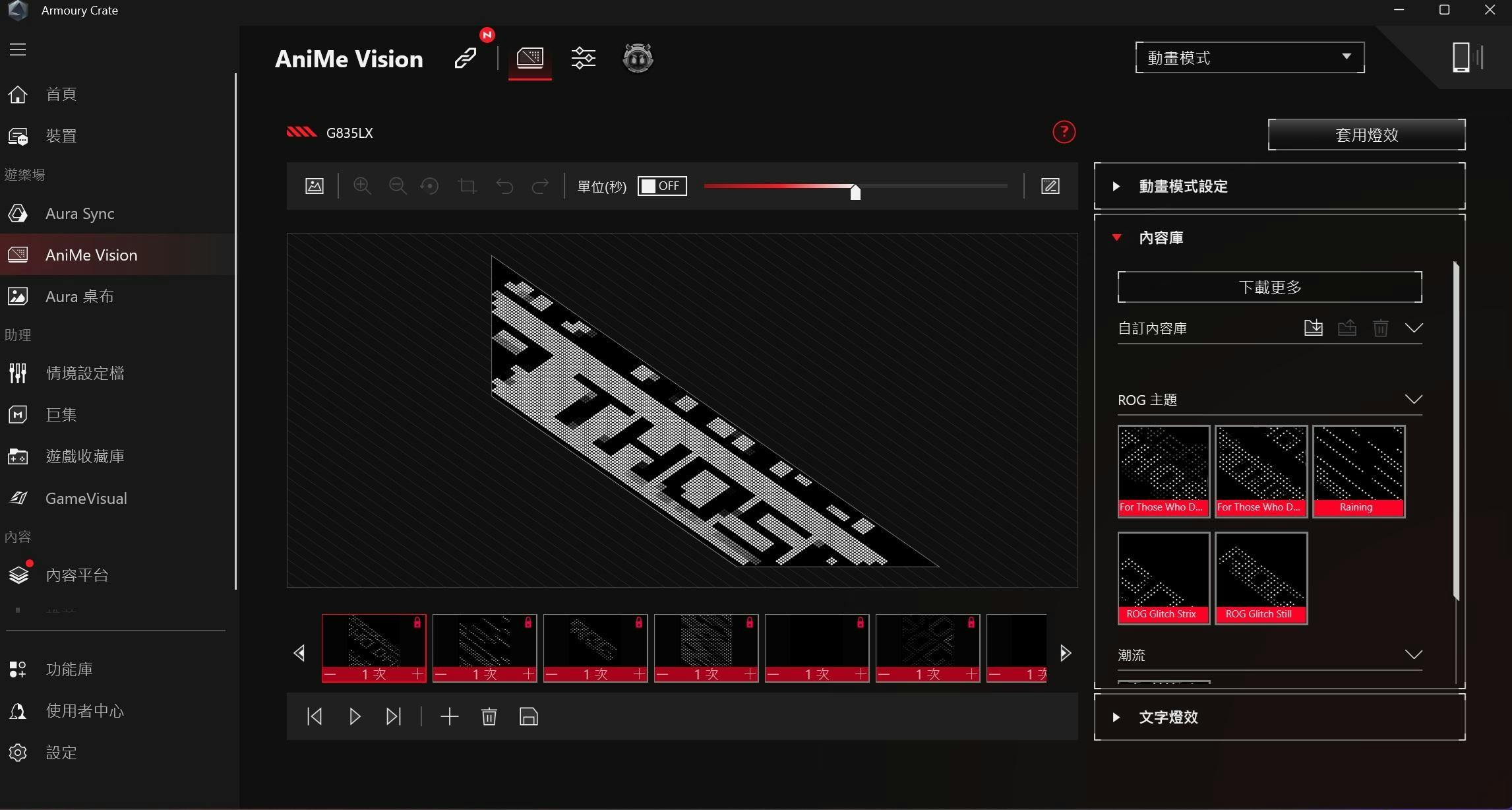This screenshot has height=810, width=1512.
Task: Click the timeline left scroll arrow
Action: coord(299,653)
